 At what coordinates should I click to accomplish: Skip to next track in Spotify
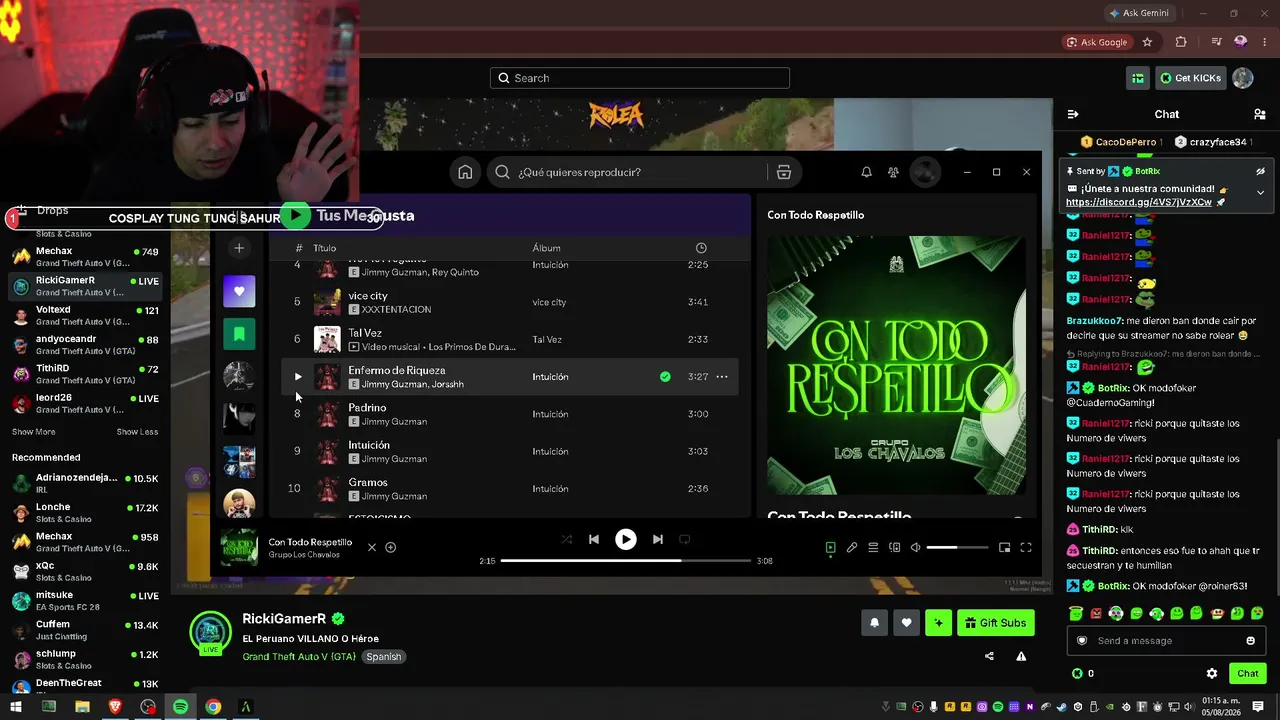coord(657,539)
